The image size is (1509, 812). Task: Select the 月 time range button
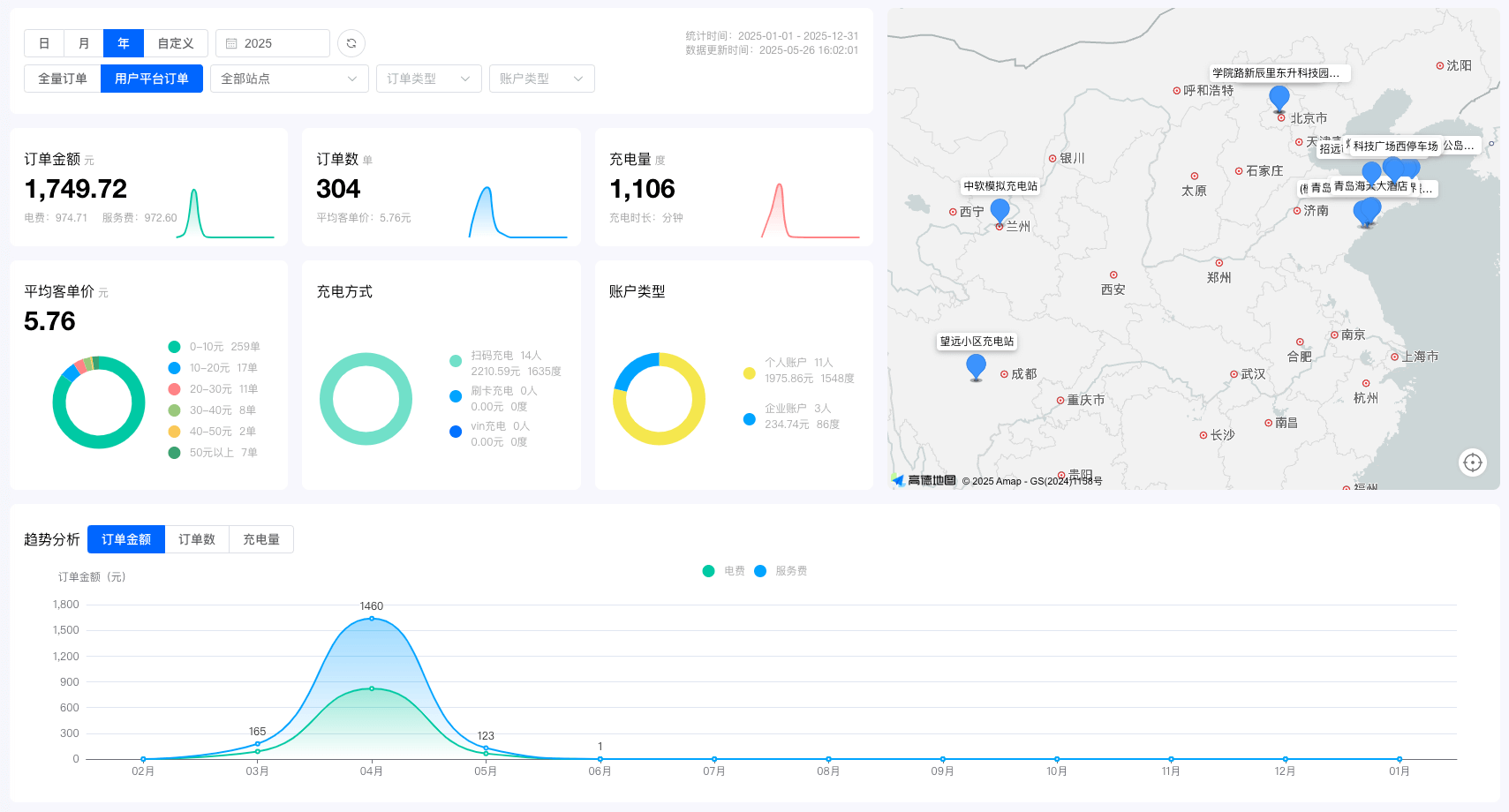[84, 43]
